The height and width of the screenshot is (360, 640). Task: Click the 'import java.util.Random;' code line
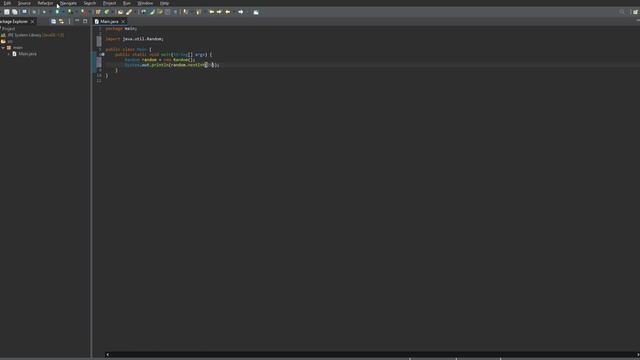(x=134, y=39)
